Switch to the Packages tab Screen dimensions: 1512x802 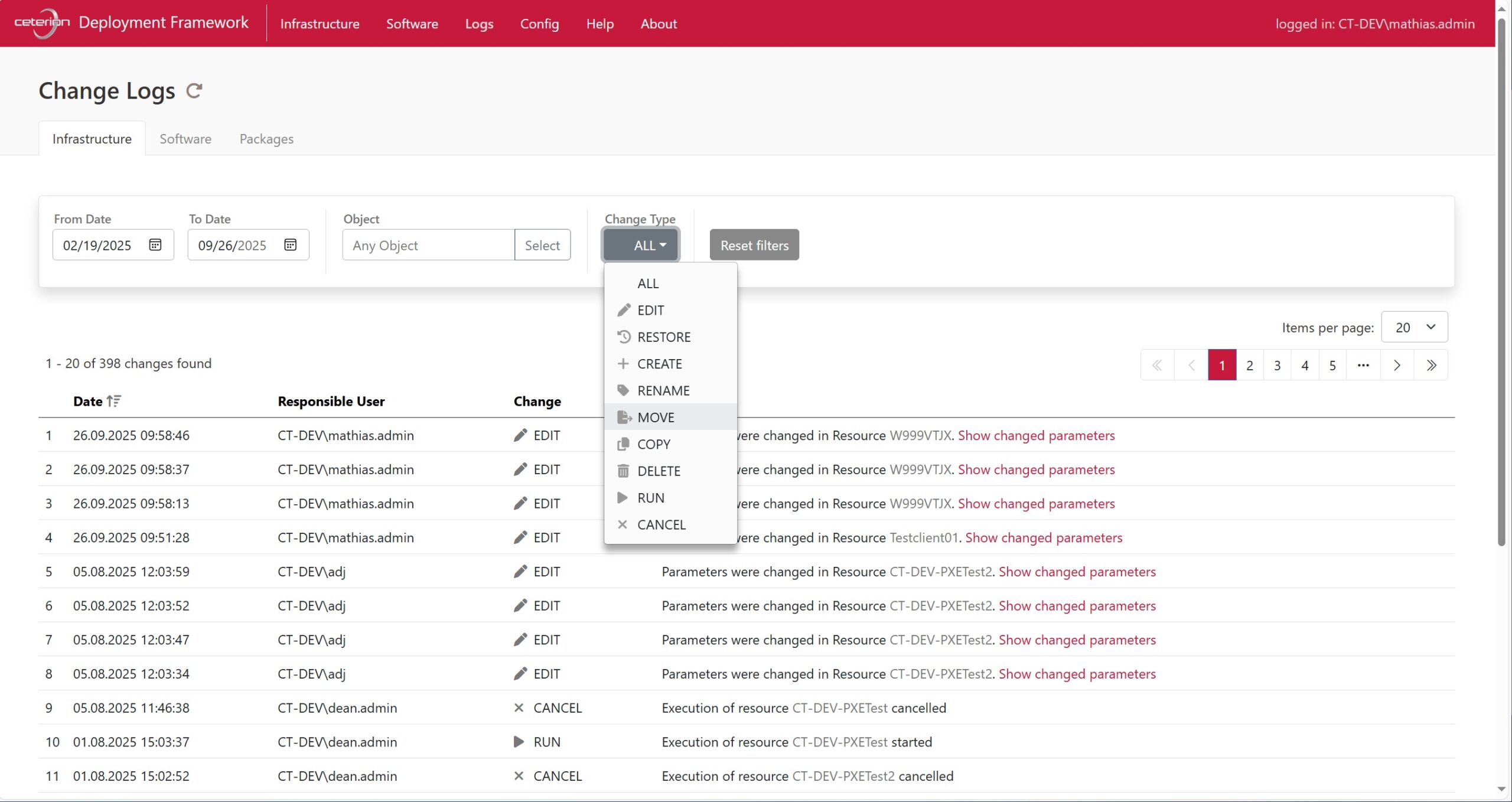coord(266,139)
